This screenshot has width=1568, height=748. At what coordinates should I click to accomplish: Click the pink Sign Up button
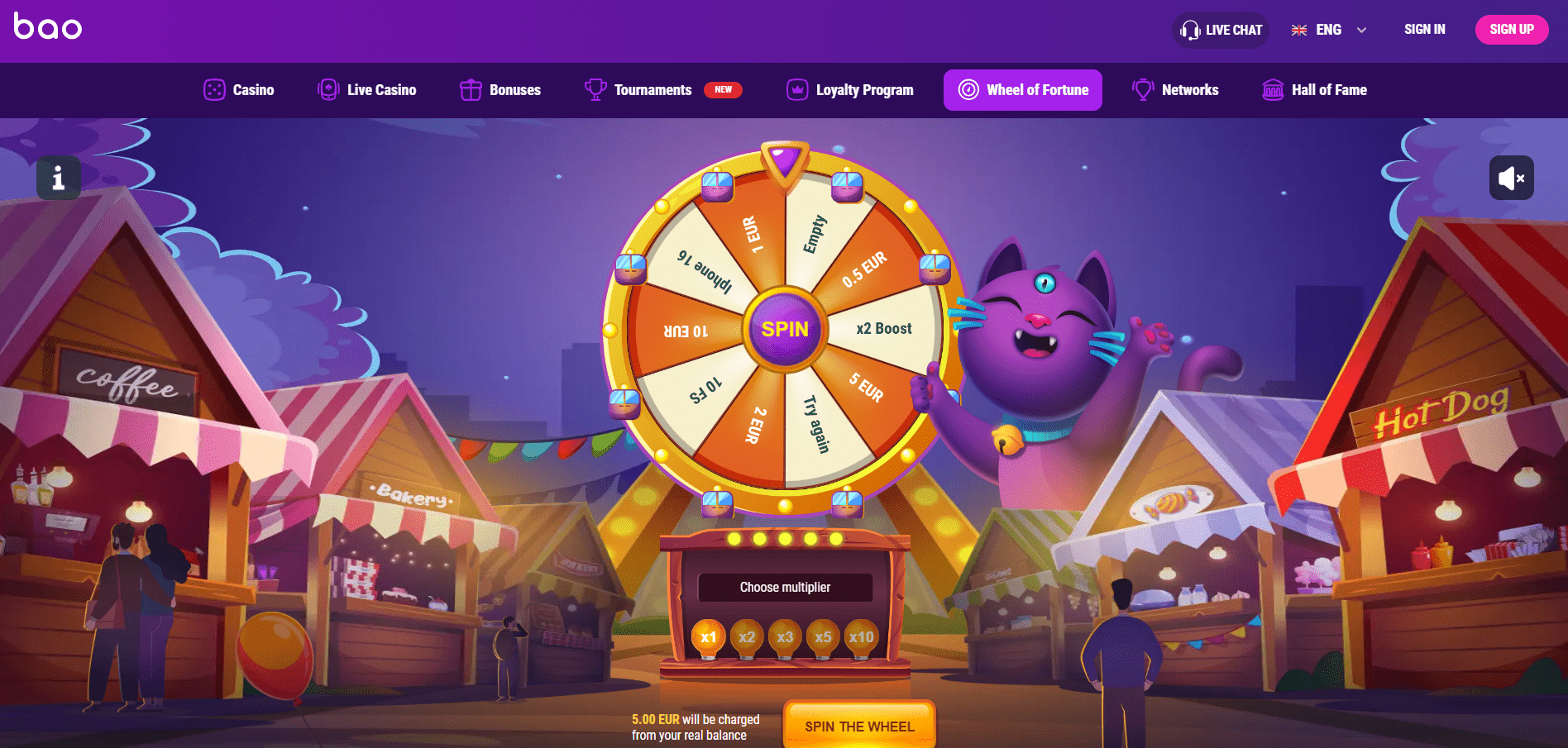[x=1512, y=30]
